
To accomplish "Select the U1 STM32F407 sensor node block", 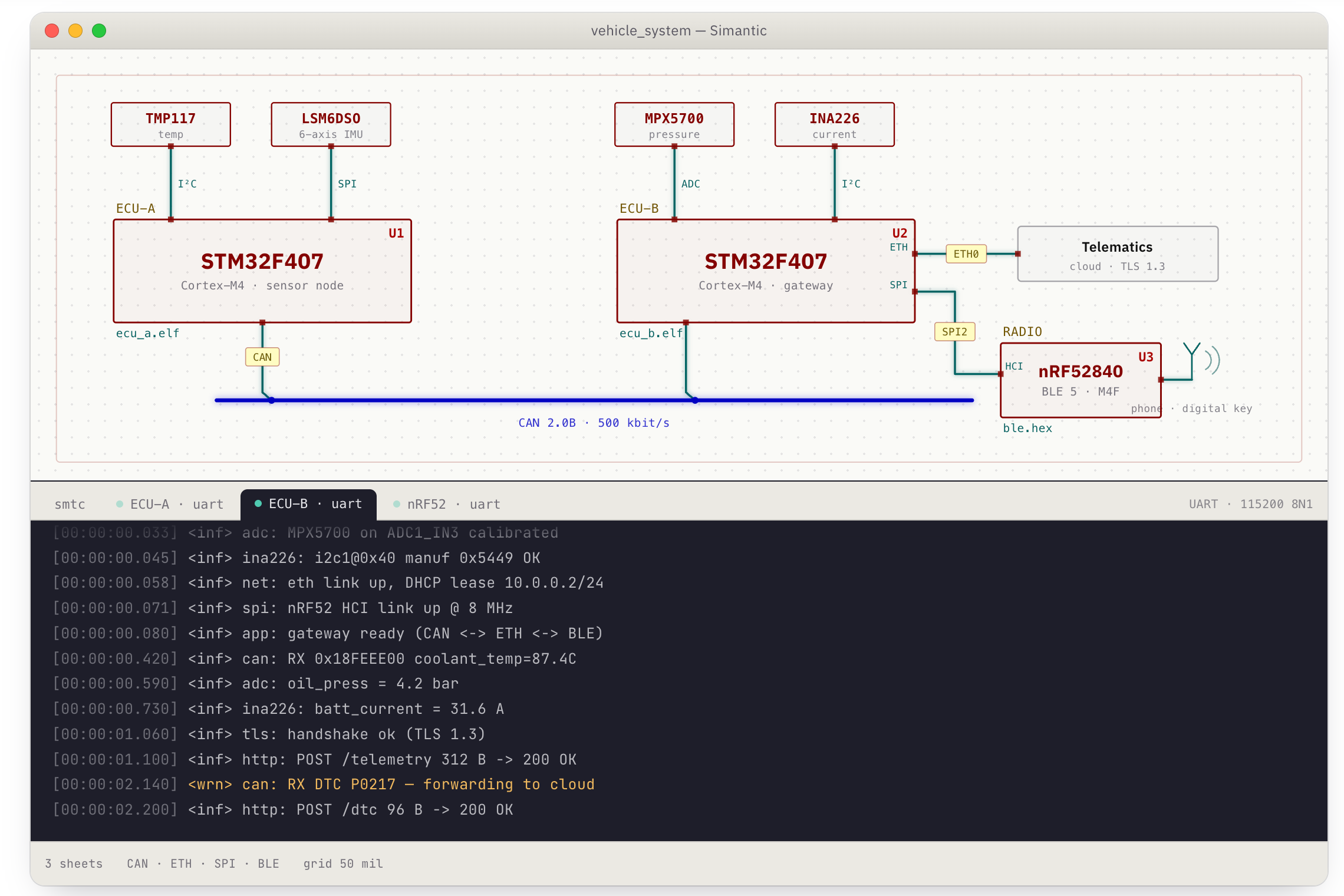I will (262, 271).
